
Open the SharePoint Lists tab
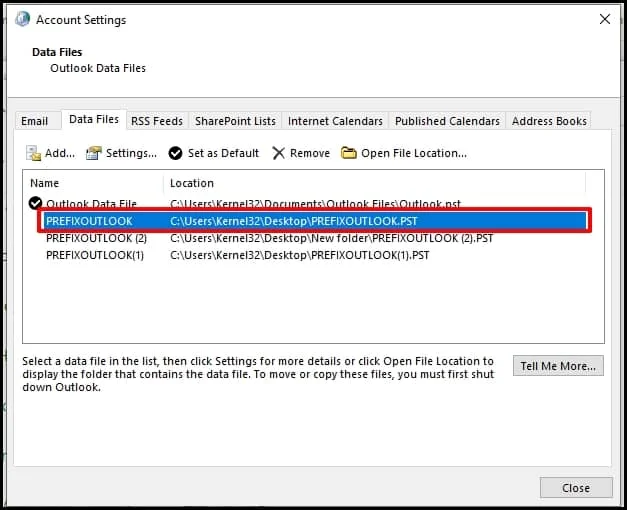pyautogui.click(x=236, y=121)
